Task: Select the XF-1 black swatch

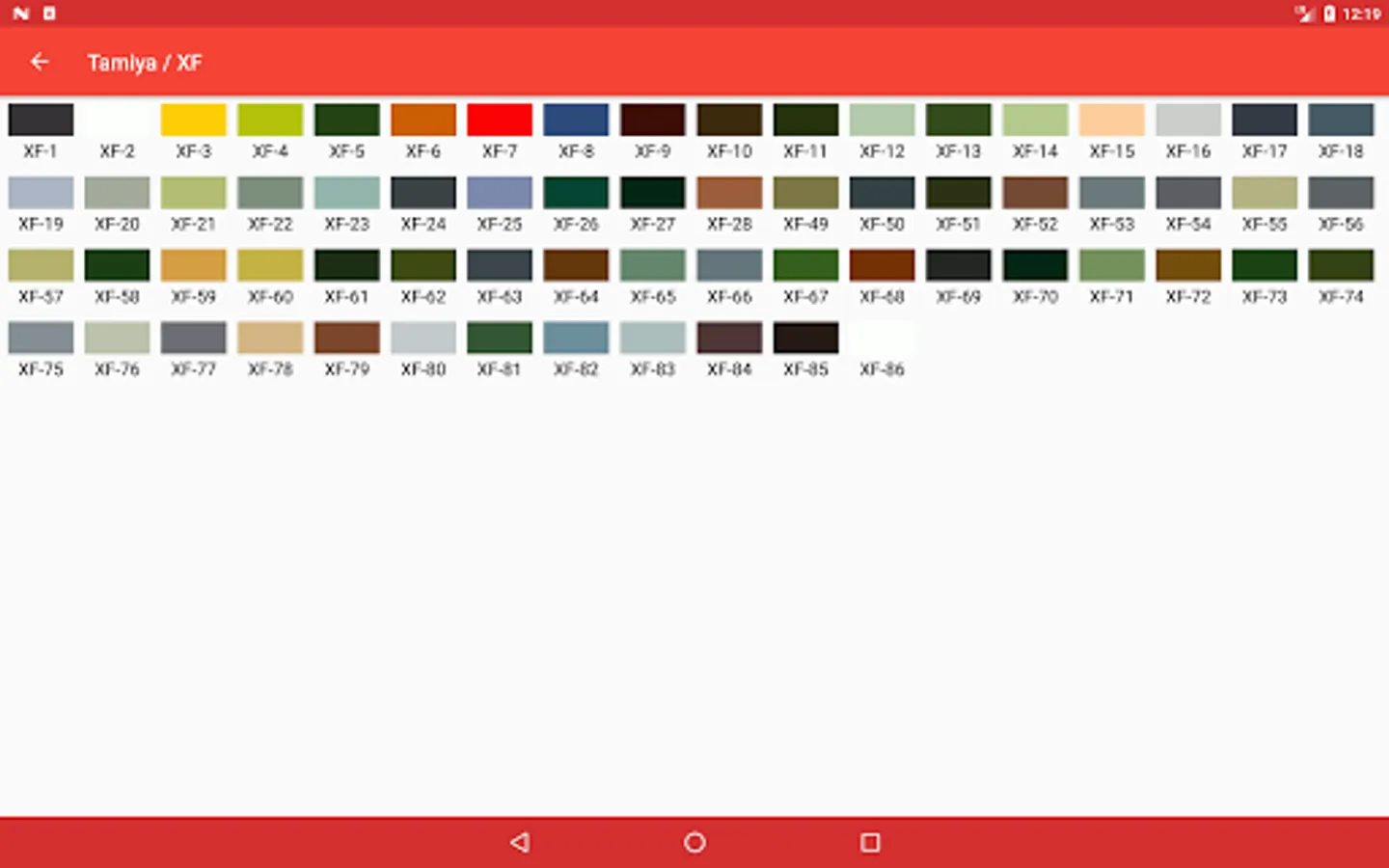Action: (41, 120)
